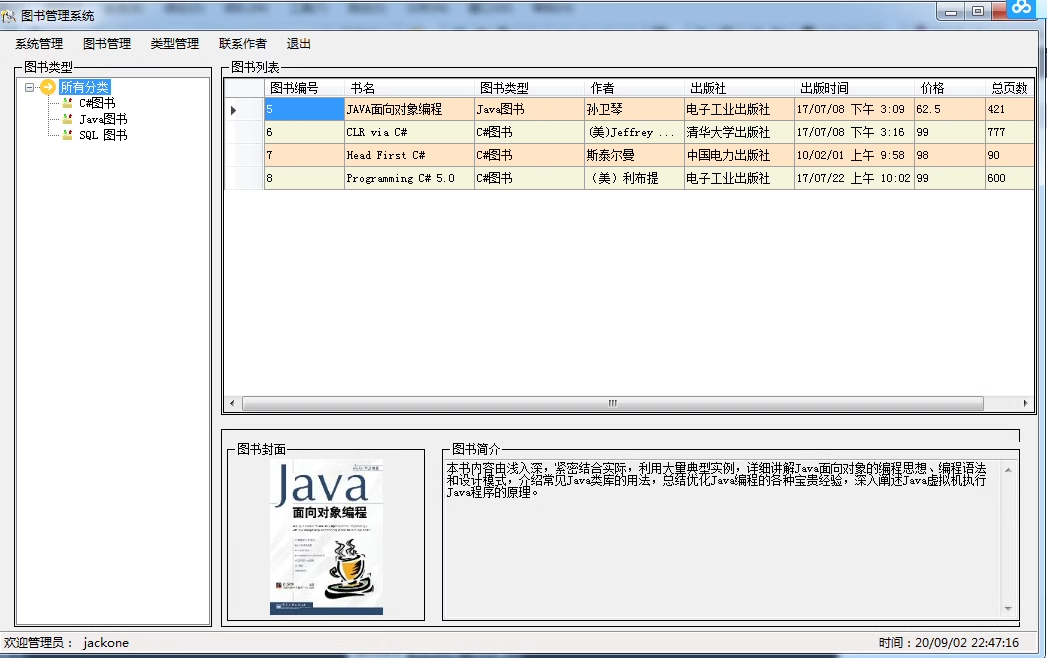
Task: Click the book number cell 5
Action: pyautogui.click(x=304, y=110)
